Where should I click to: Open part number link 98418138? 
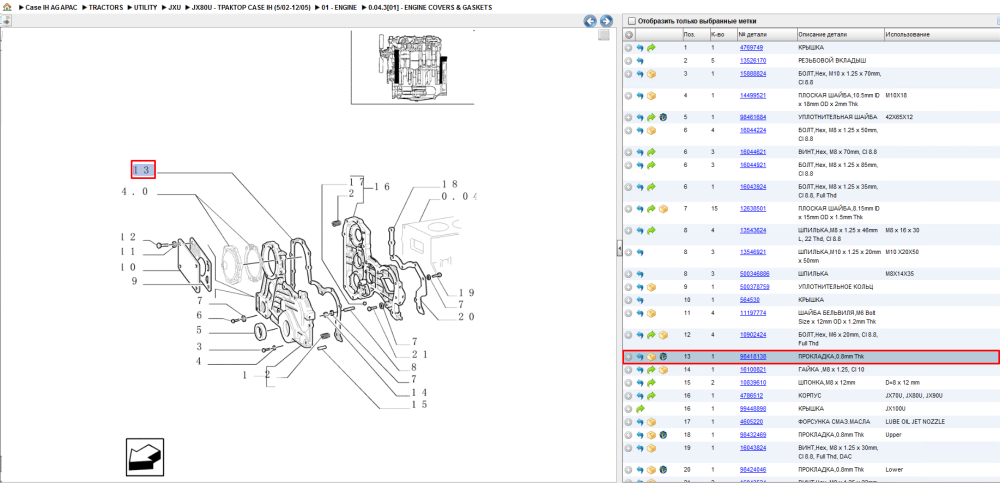pyautogui.click(x=753, y=357)
